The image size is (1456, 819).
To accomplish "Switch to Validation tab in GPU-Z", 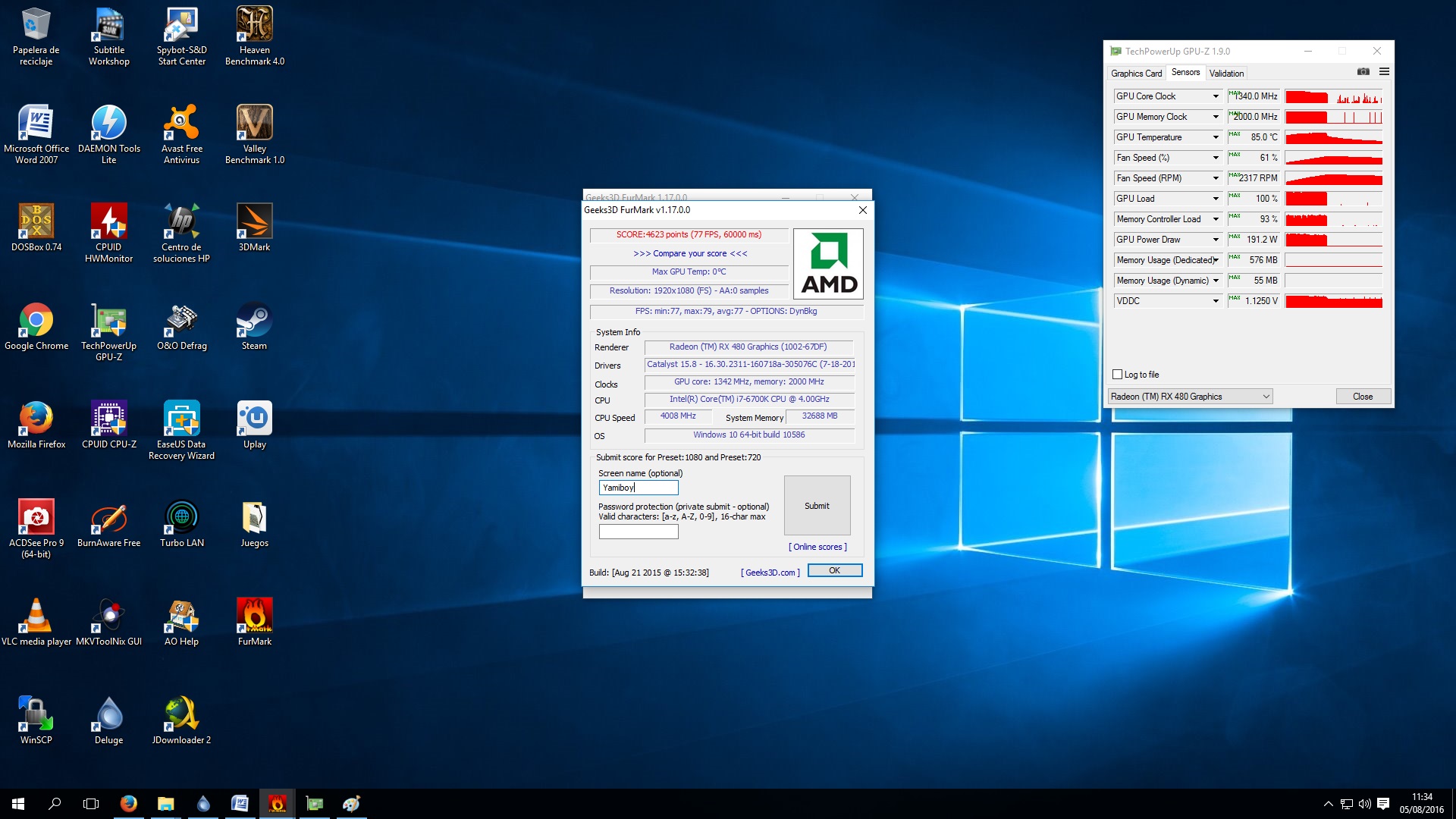I will [1226, 74].
